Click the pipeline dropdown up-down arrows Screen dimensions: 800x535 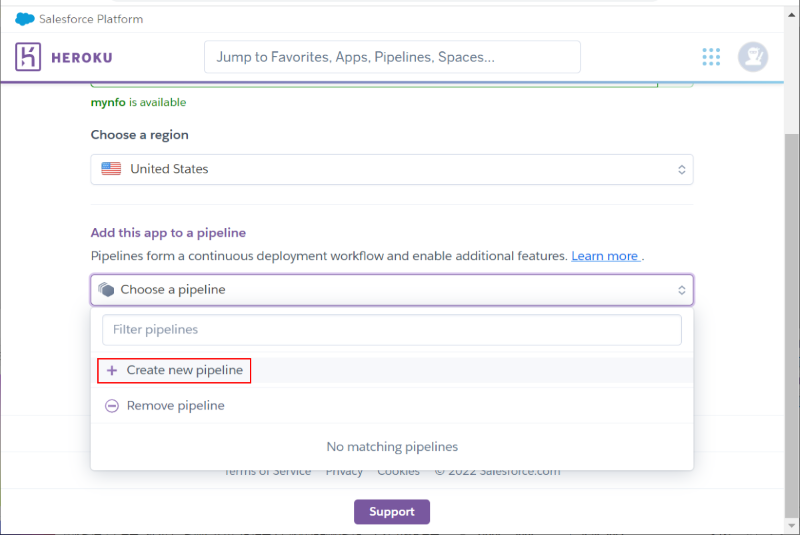682,290
